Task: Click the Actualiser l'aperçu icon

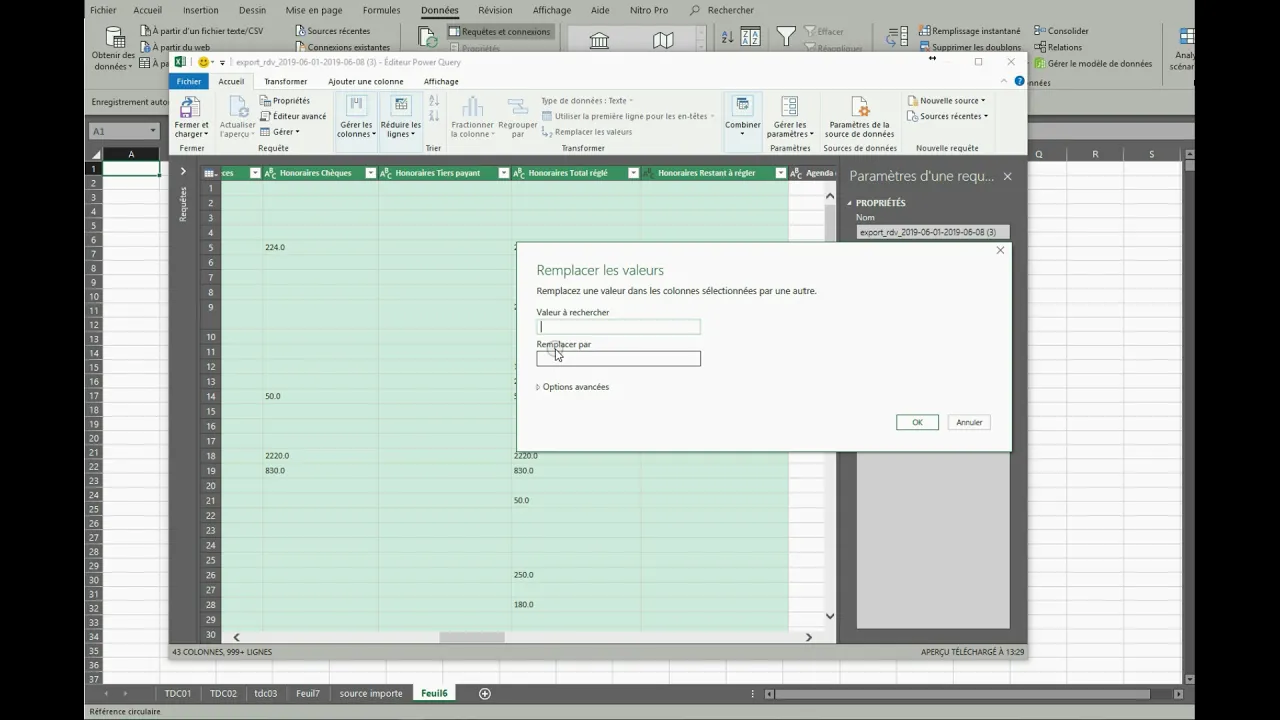Action: click(238, 107)
